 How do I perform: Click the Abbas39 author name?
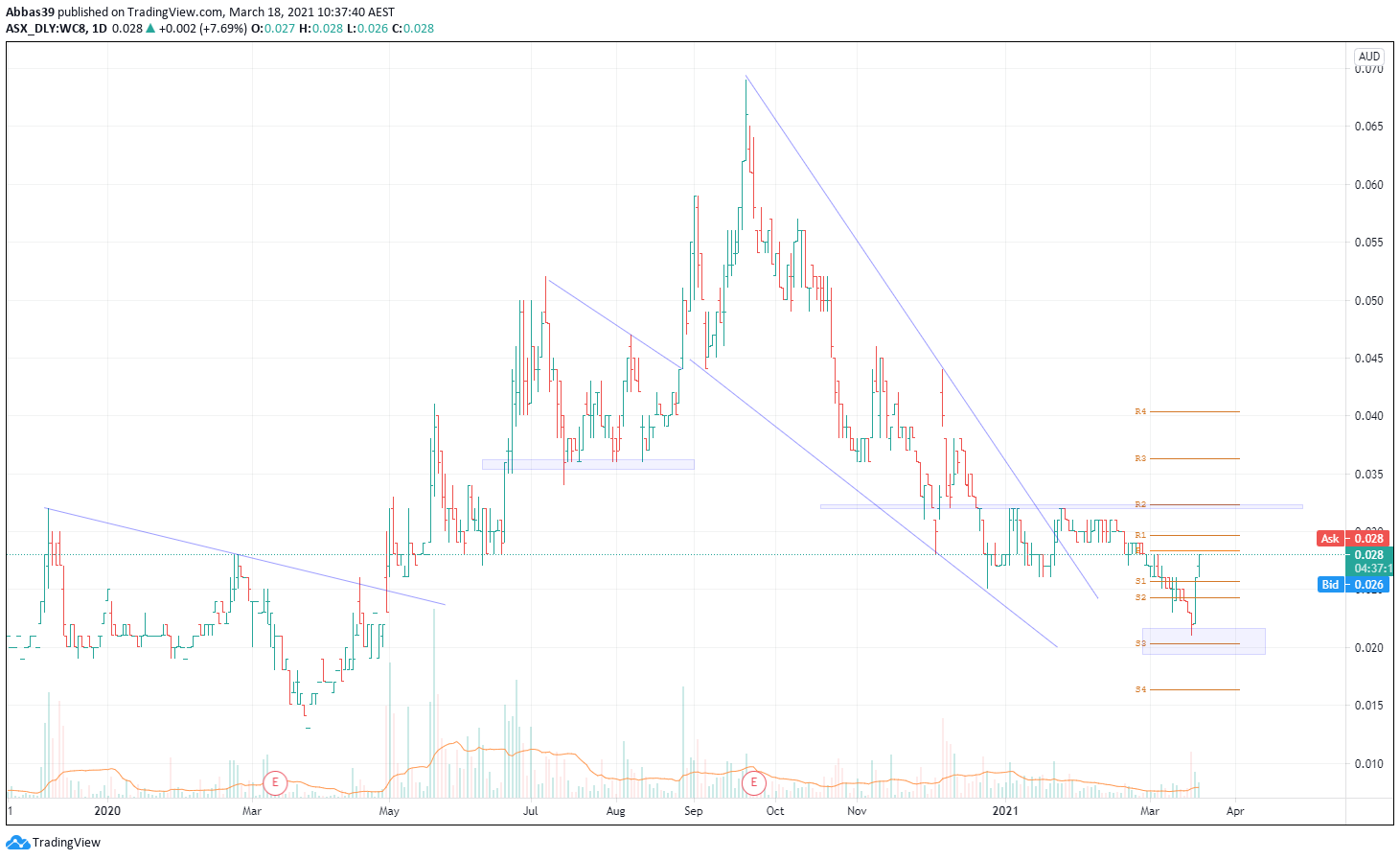[x=30, y=12]
